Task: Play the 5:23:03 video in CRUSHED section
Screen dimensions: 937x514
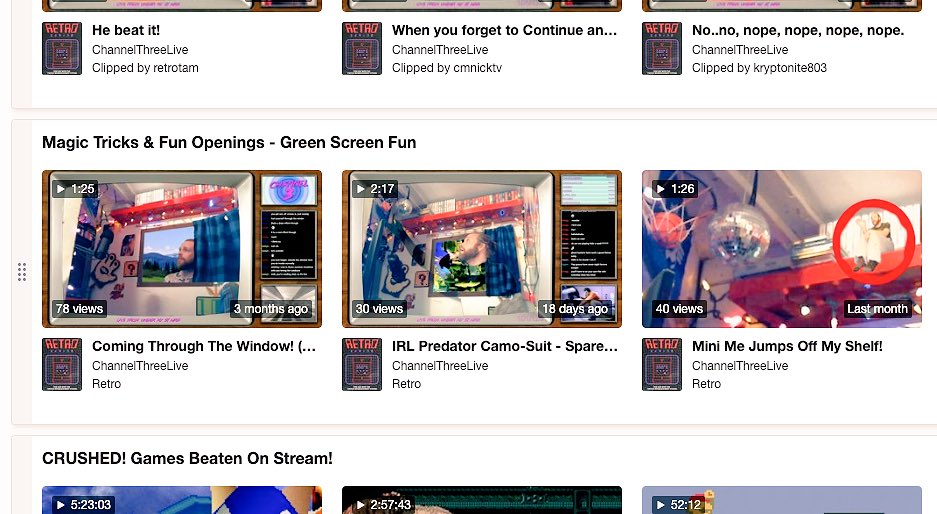Action: (x=182, y=500)
